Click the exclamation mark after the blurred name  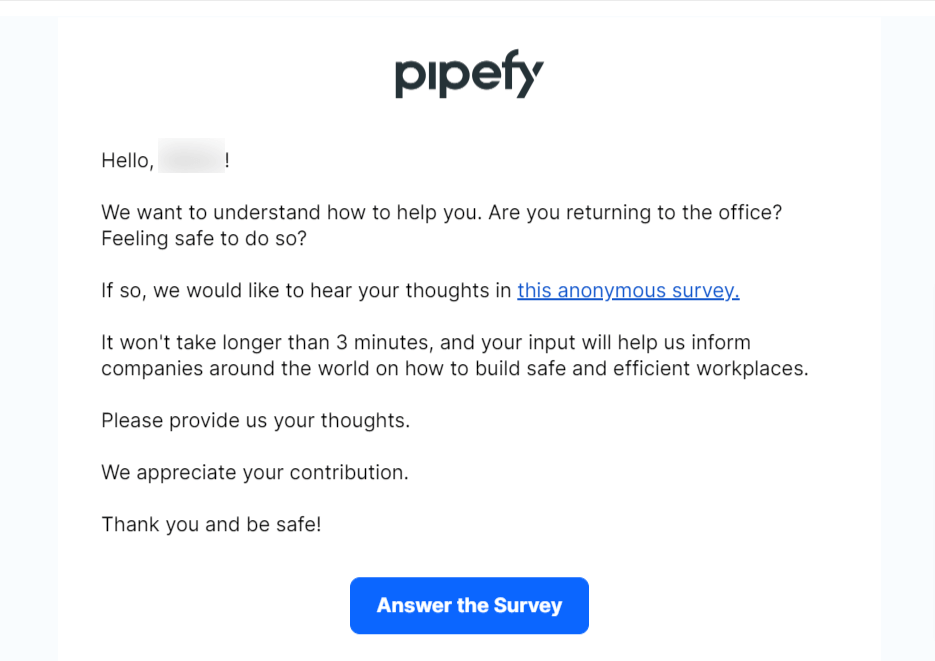tap(228, 160)
